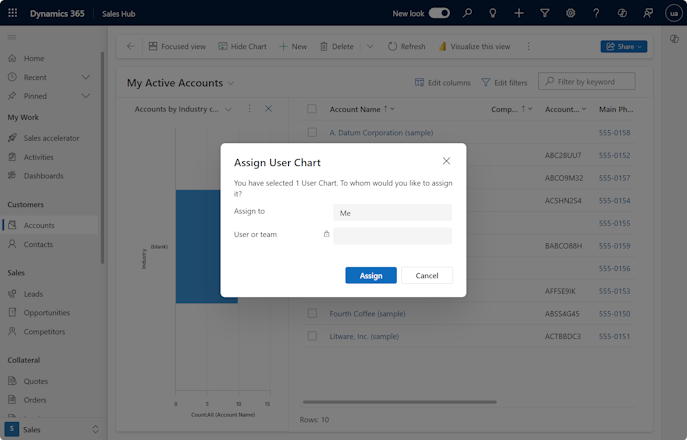Screen dimensions: 687x440
Task: Open the command bar more options
Action: [528, 46]
